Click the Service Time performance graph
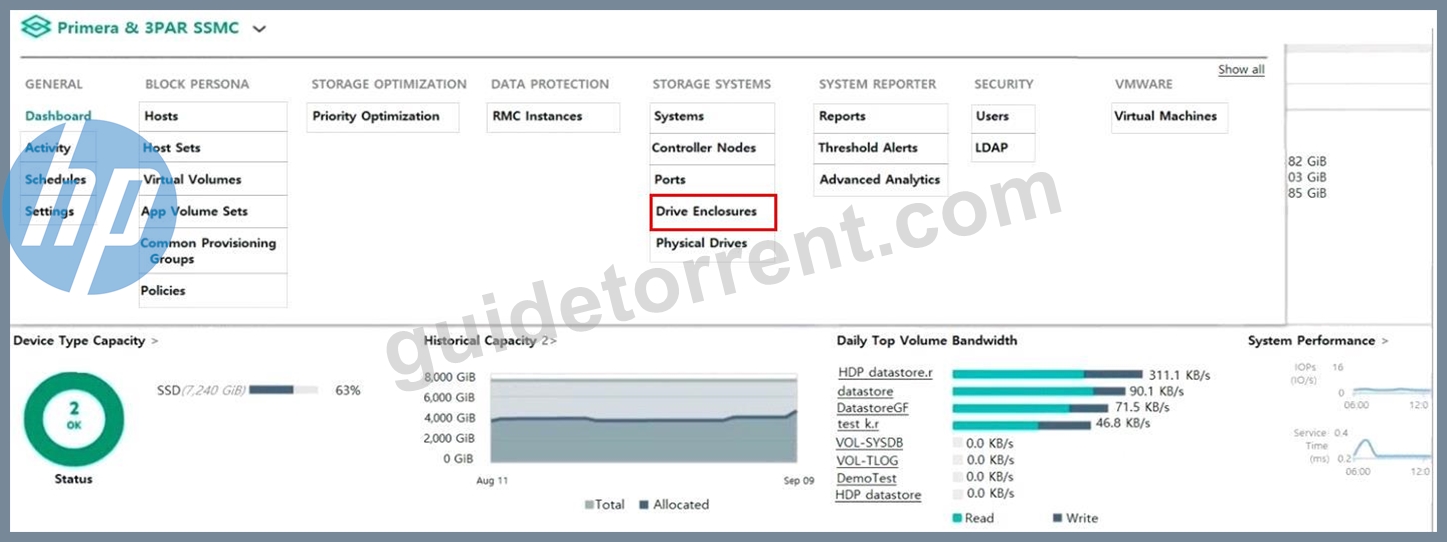 tap(1391, 447)
